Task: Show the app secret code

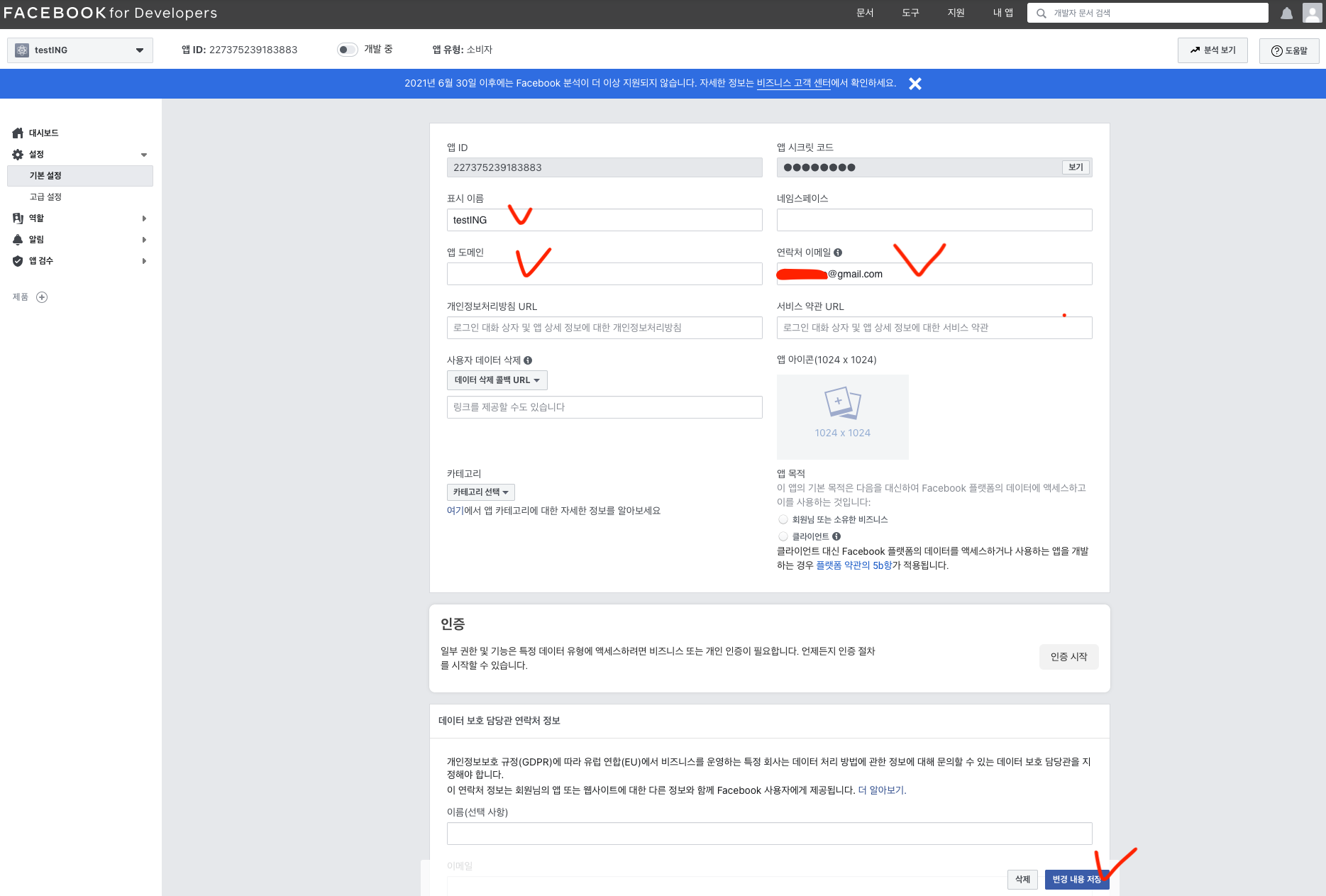Action: 1076,167
